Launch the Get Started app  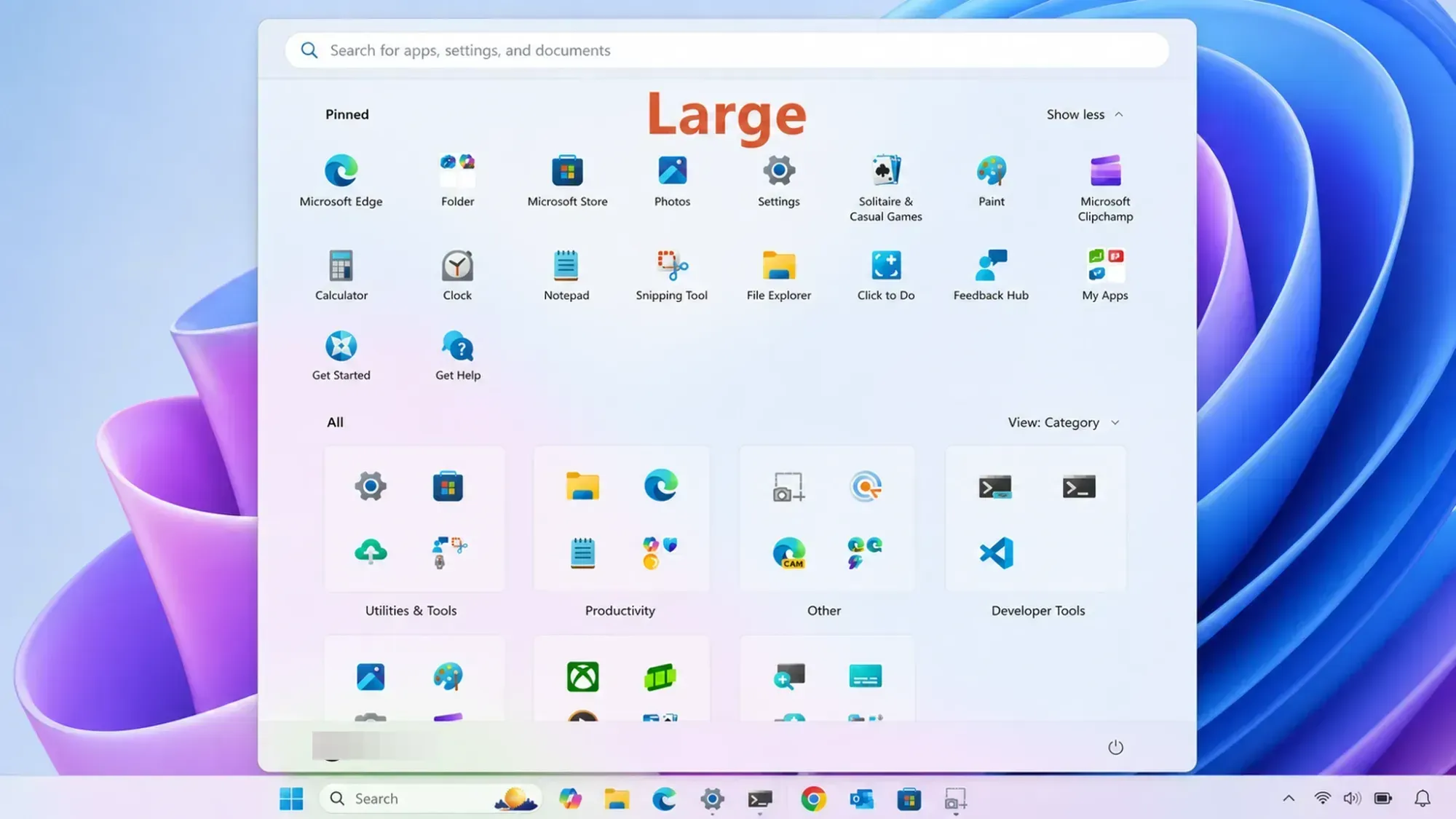(x=341, y=355)
